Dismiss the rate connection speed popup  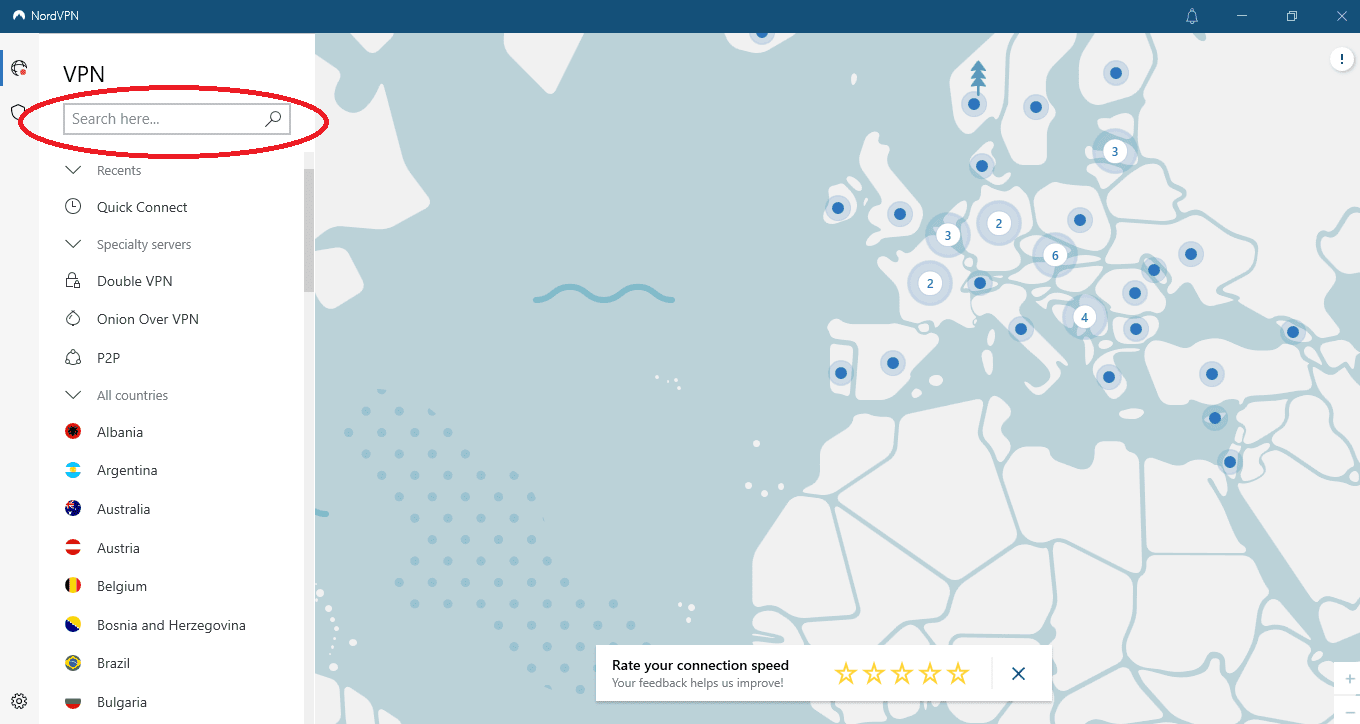[1018, 674]
